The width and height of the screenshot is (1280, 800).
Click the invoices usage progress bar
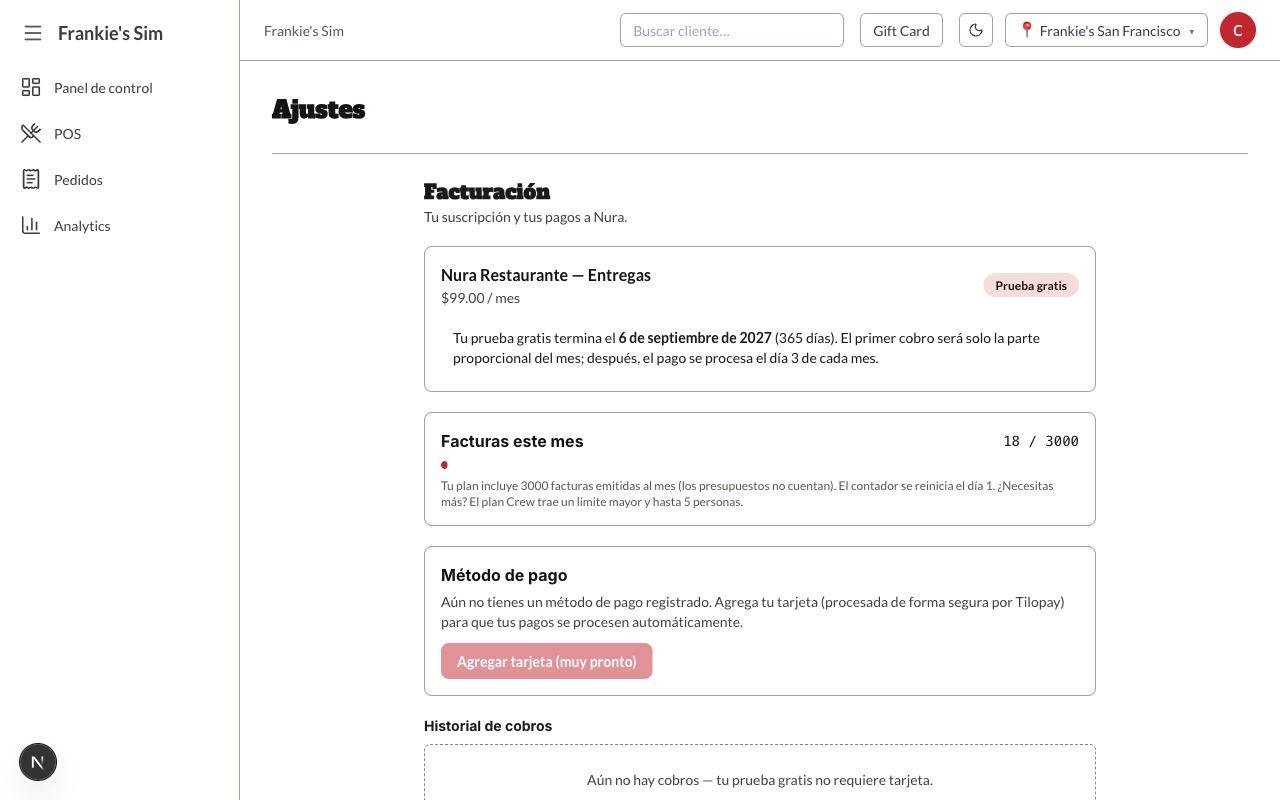[760, 465]
